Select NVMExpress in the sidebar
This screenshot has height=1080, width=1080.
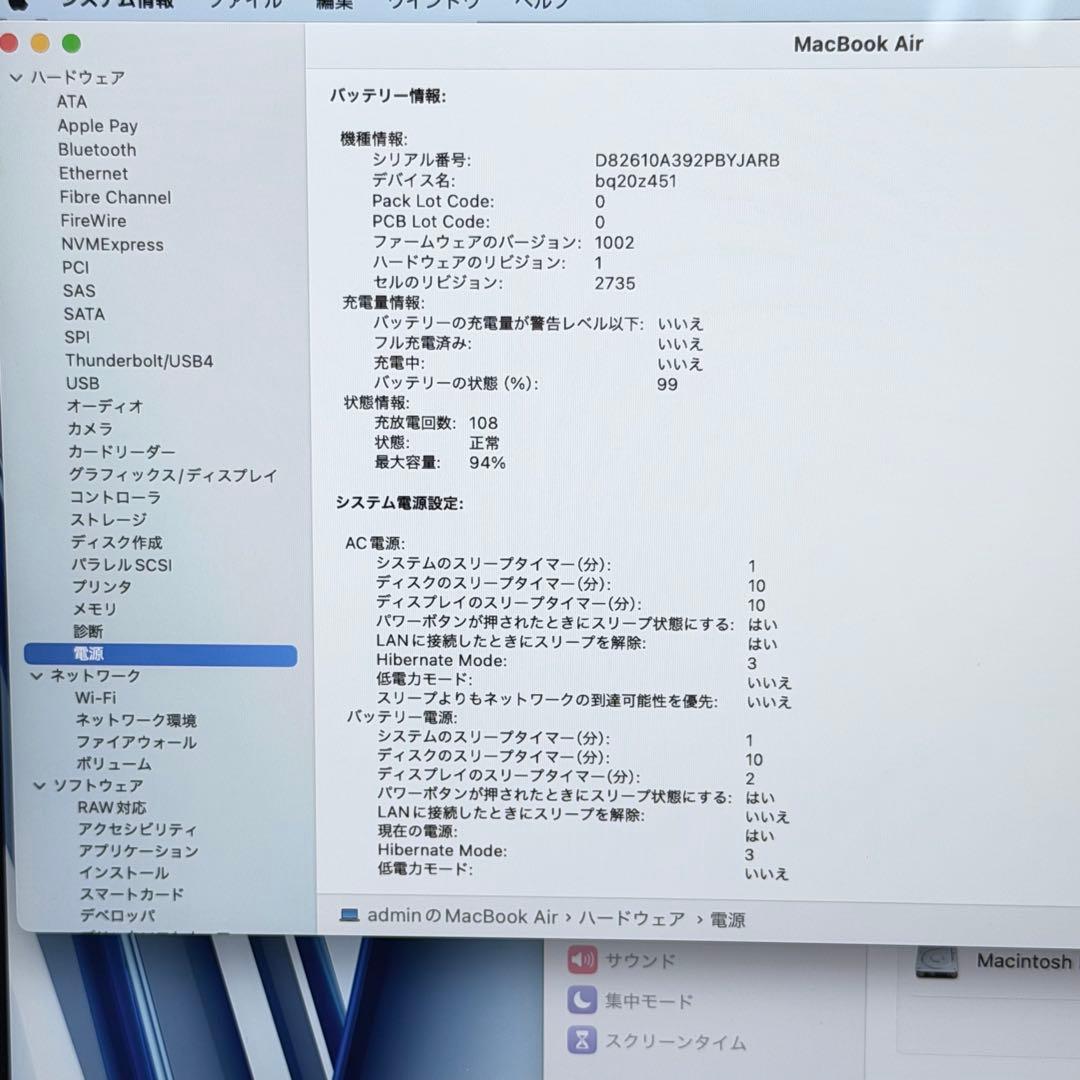point(112,245)
